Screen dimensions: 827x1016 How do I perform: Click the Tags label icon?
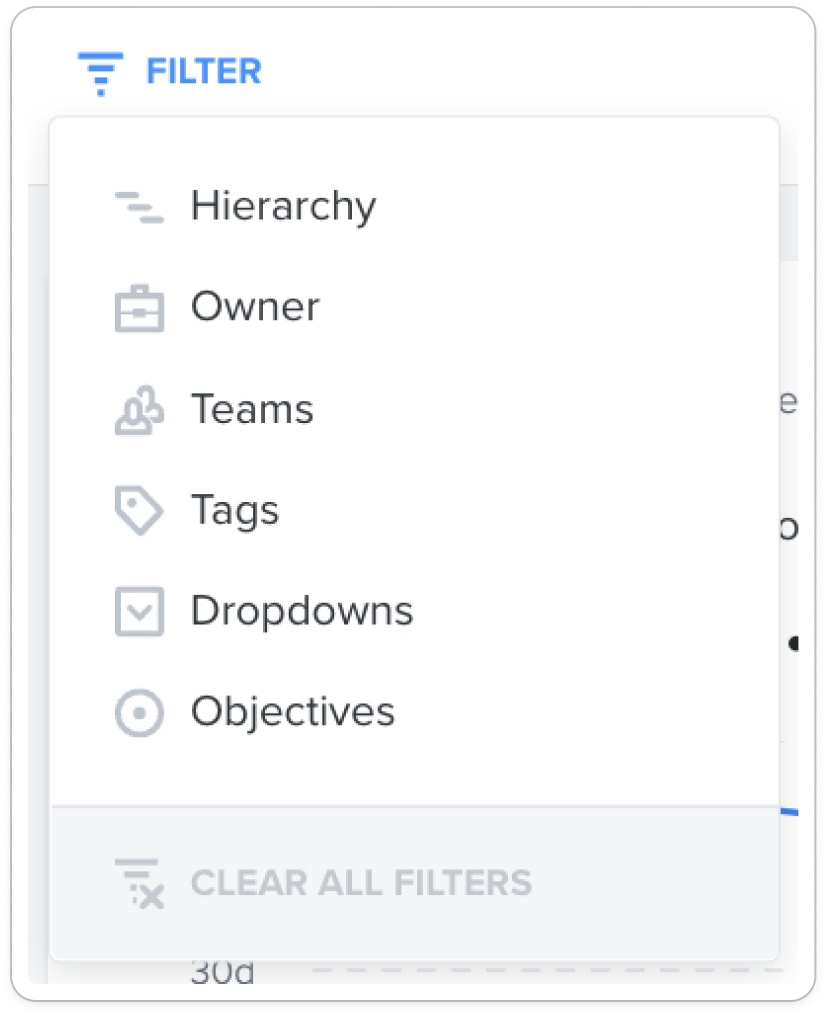pos(139,511)
